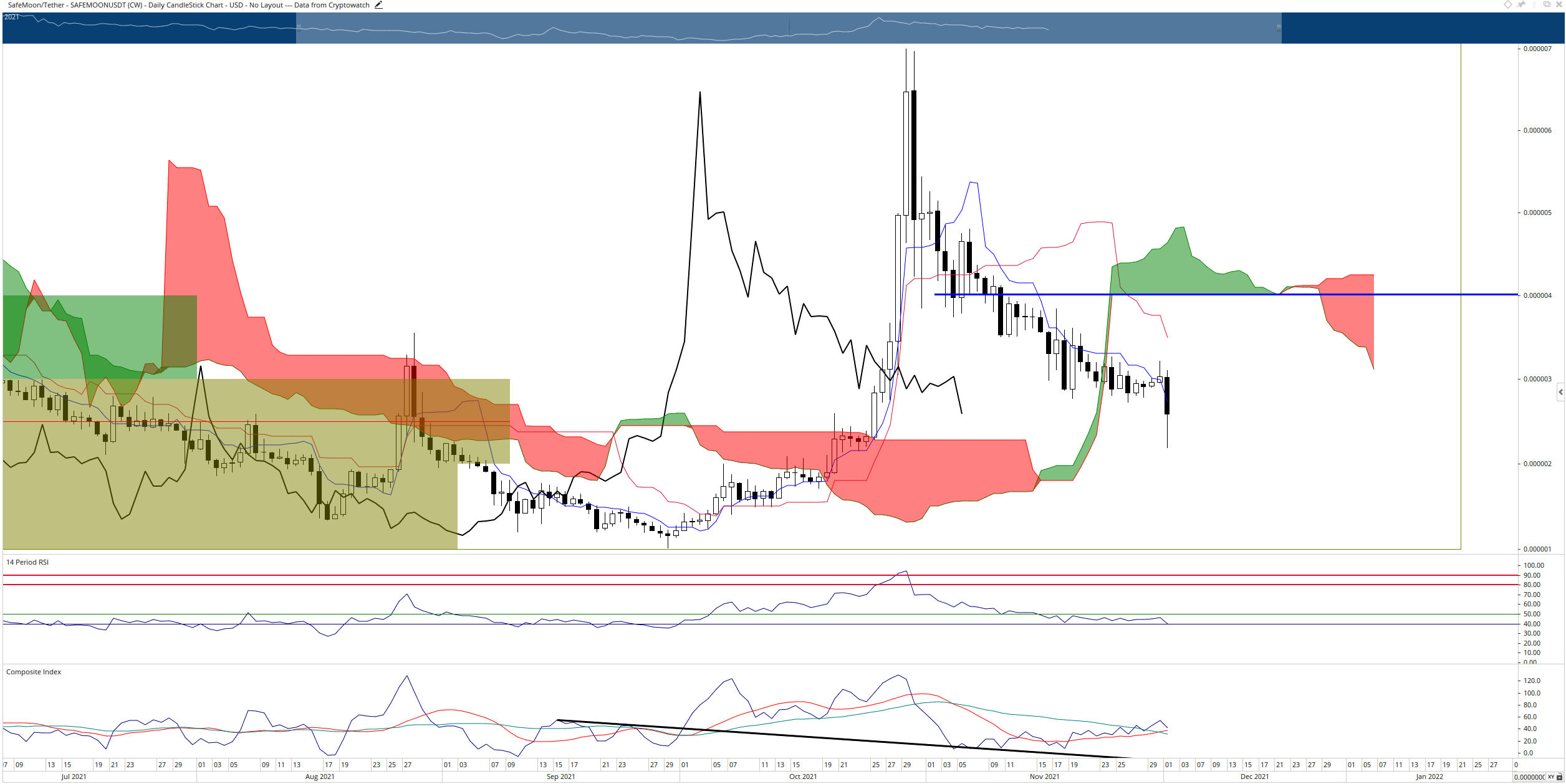
Task: Click the pencil edit icon beside chart title
Action: click(x=378, y=5)
